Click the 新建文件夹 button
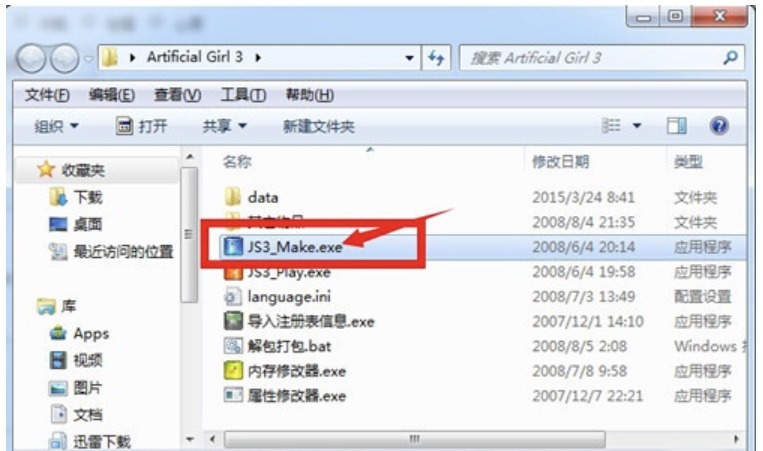The image size is (763, 451). pos(319,126)
